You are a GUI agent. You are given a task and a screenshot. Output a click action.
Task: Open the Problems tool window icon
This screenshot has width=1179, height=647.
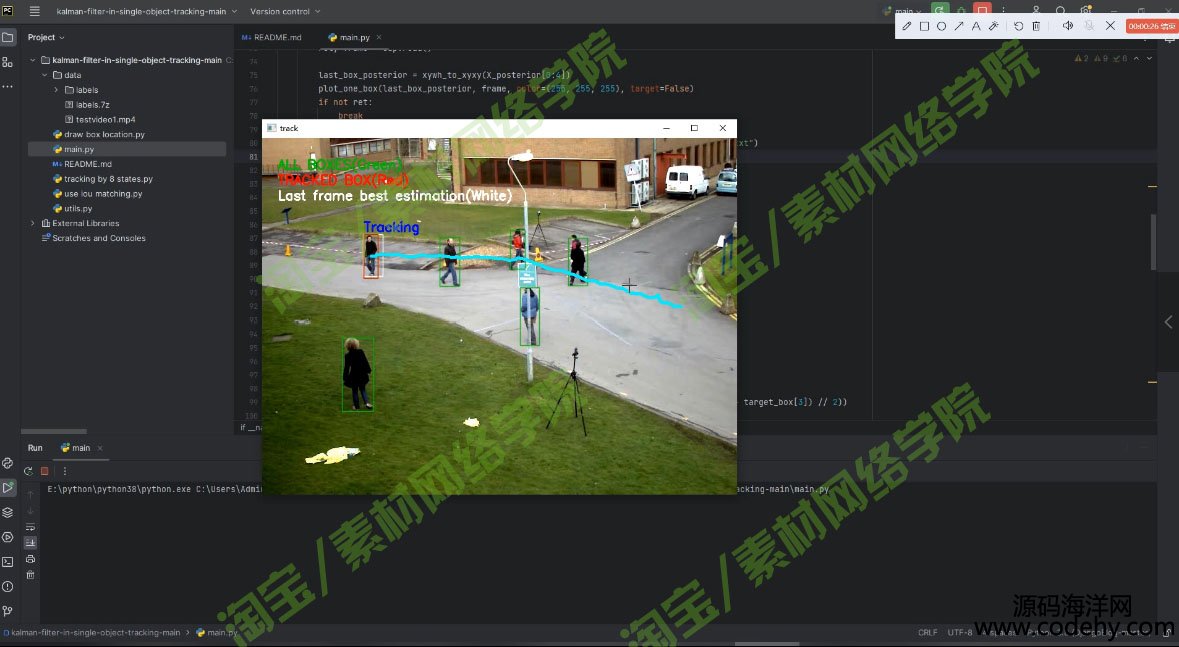click(8, 586)
